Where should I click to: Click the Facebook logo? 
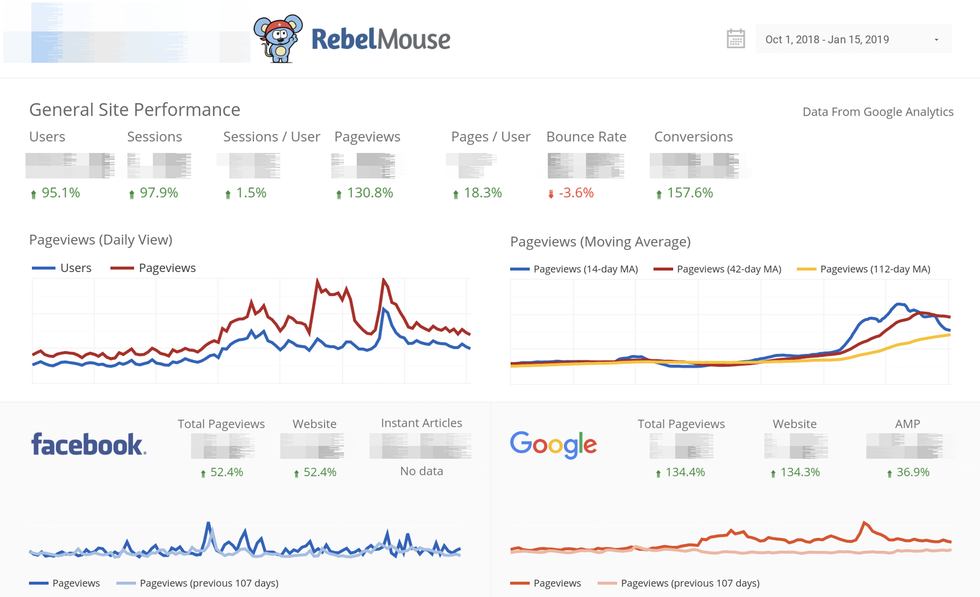[88, 444]
